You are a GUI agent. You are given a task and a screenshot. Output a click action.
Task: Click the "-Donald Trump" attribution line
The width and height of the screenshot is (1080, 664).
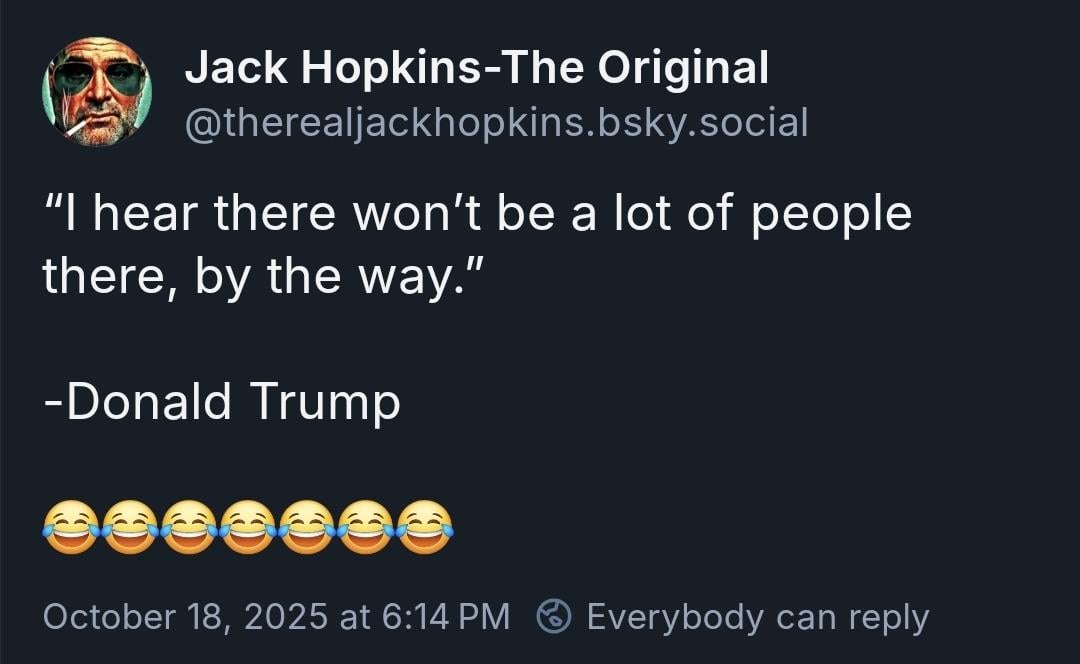coord(222,402)
